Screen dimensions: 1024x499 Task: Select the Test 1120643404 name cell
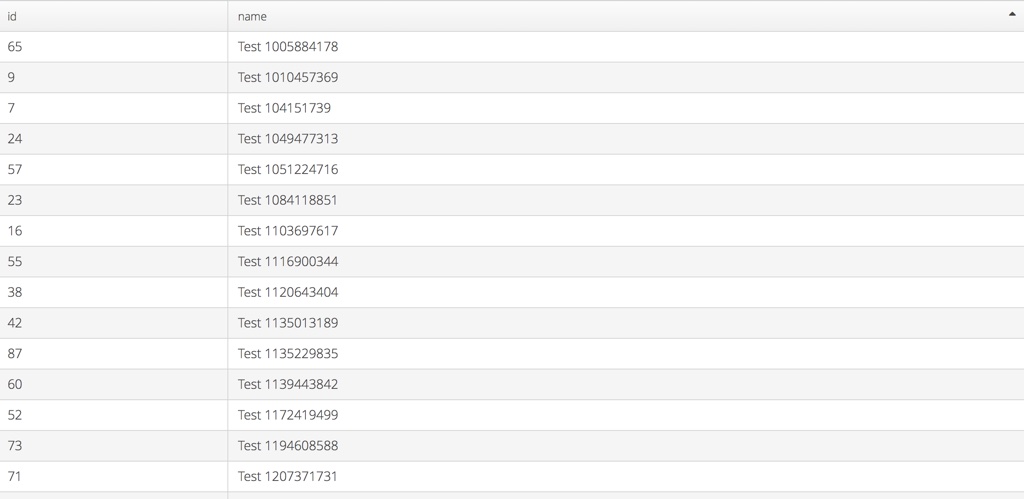pyautogui.click(x=288, y=292)
